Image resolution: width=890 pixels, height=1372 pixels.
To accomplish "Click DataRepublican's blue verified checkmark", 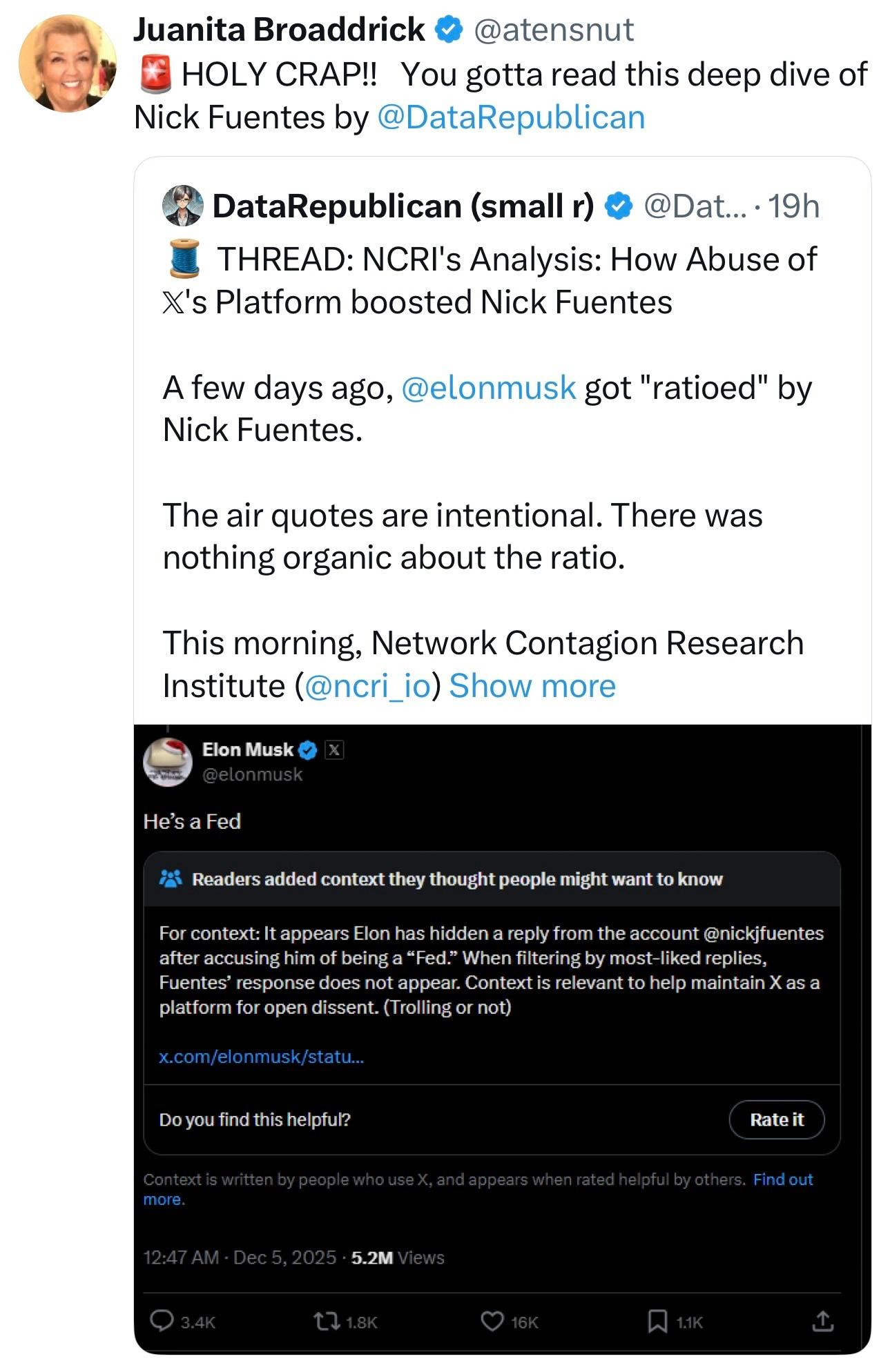I will (619, 206).
